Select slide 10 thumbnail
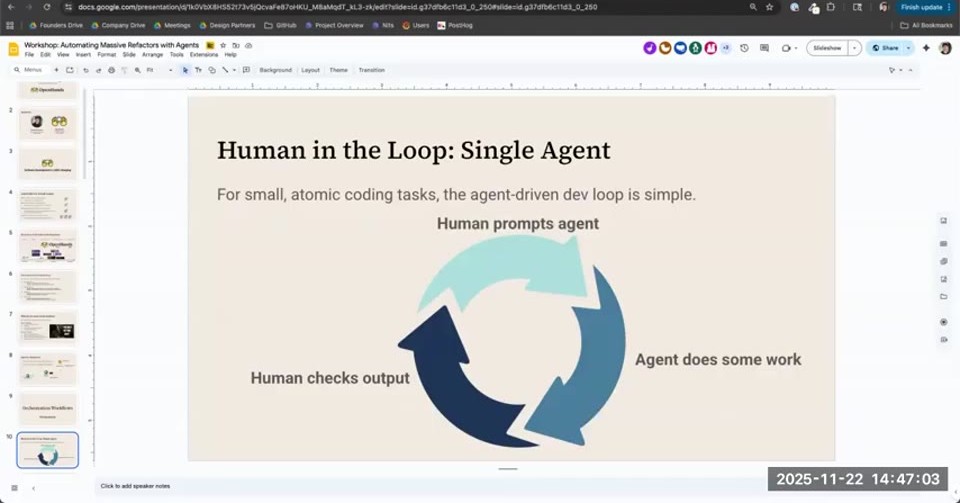This screenshot has height=503, width=960. 48,450
